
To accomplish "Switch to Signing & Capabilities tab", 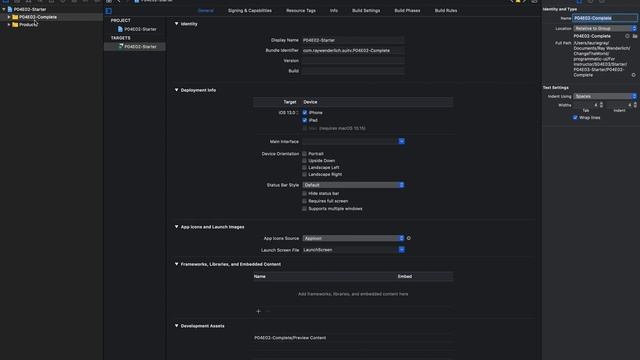I will click(250, 11).
